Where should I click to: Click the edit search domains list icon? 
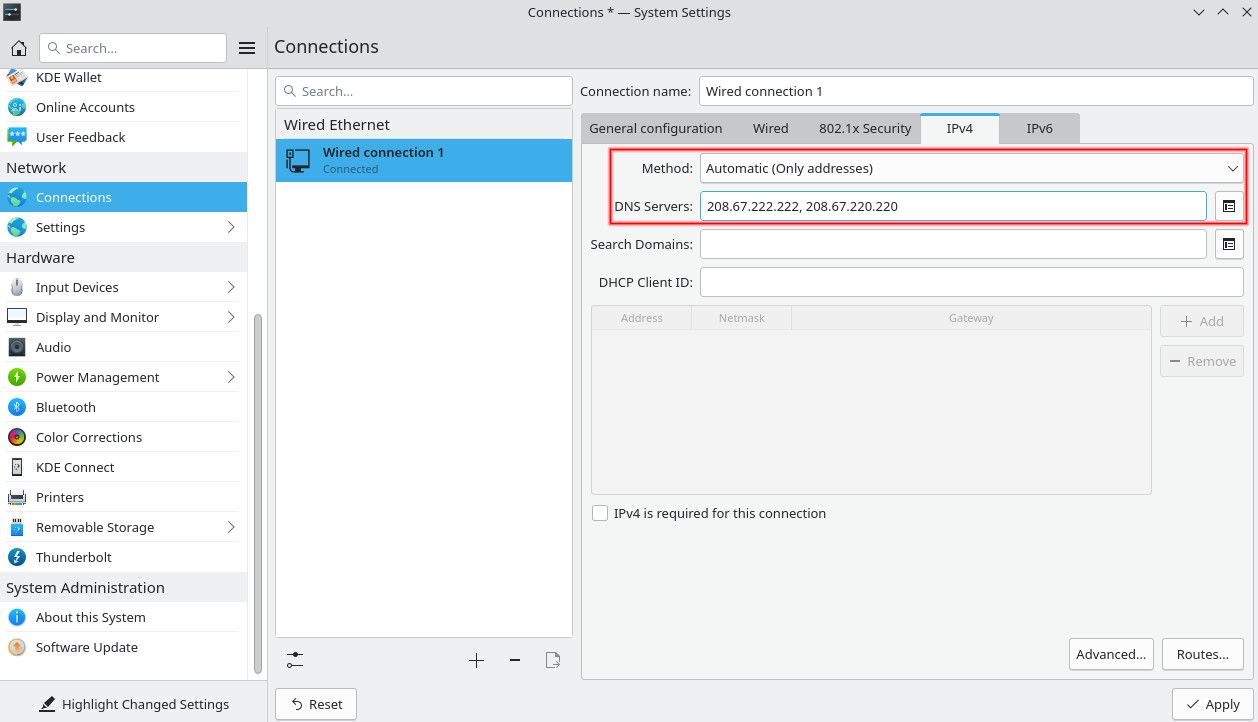point(1229,244)
